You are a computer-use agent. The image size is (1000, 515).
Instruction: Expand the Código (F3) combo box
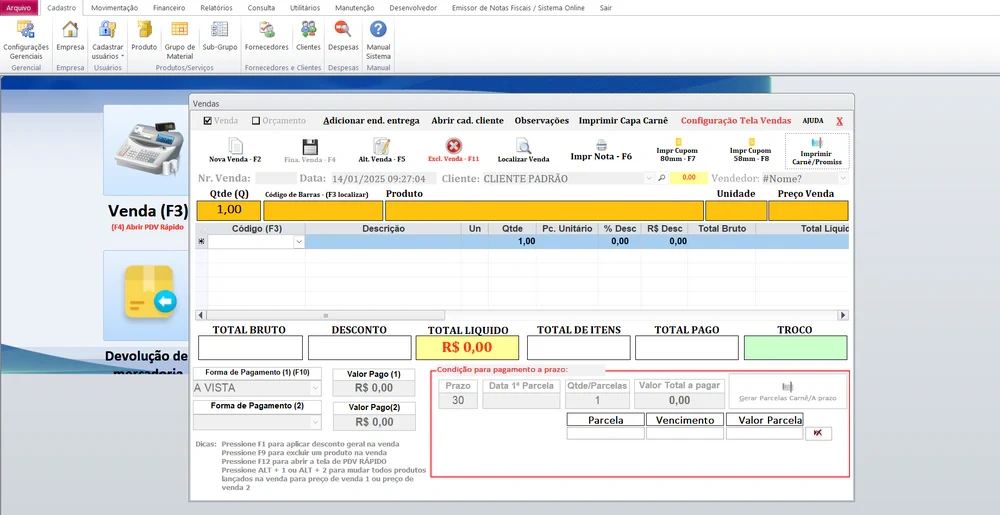298,241
